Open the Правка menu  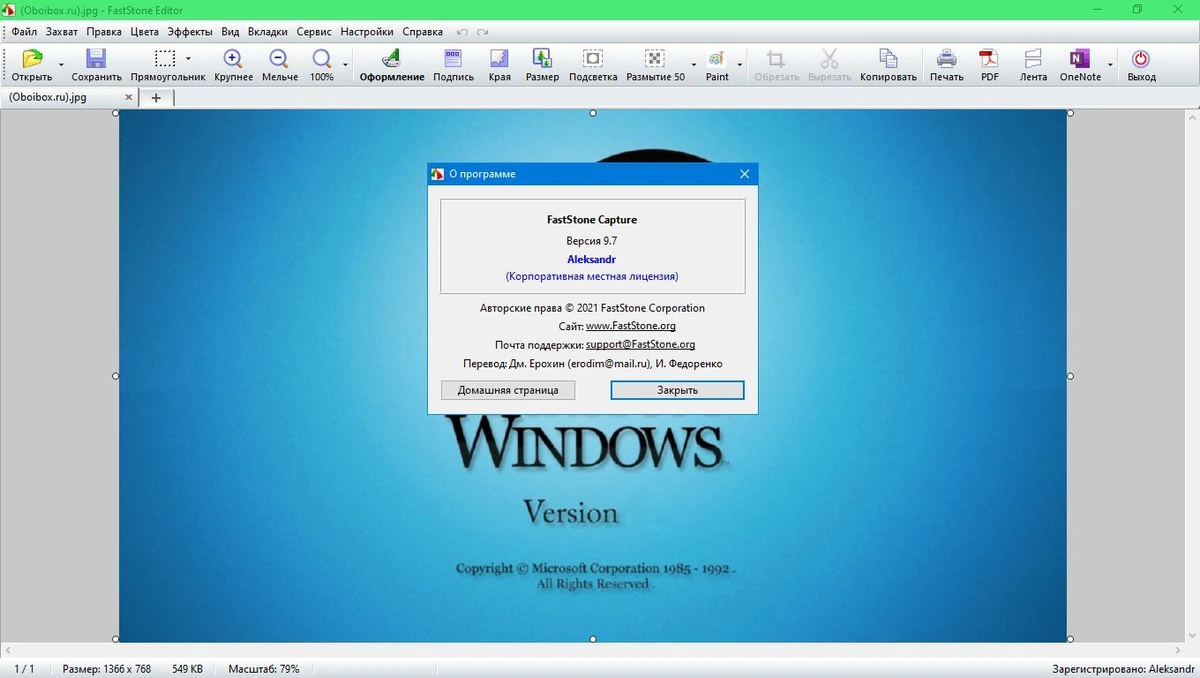click(104, 32)
